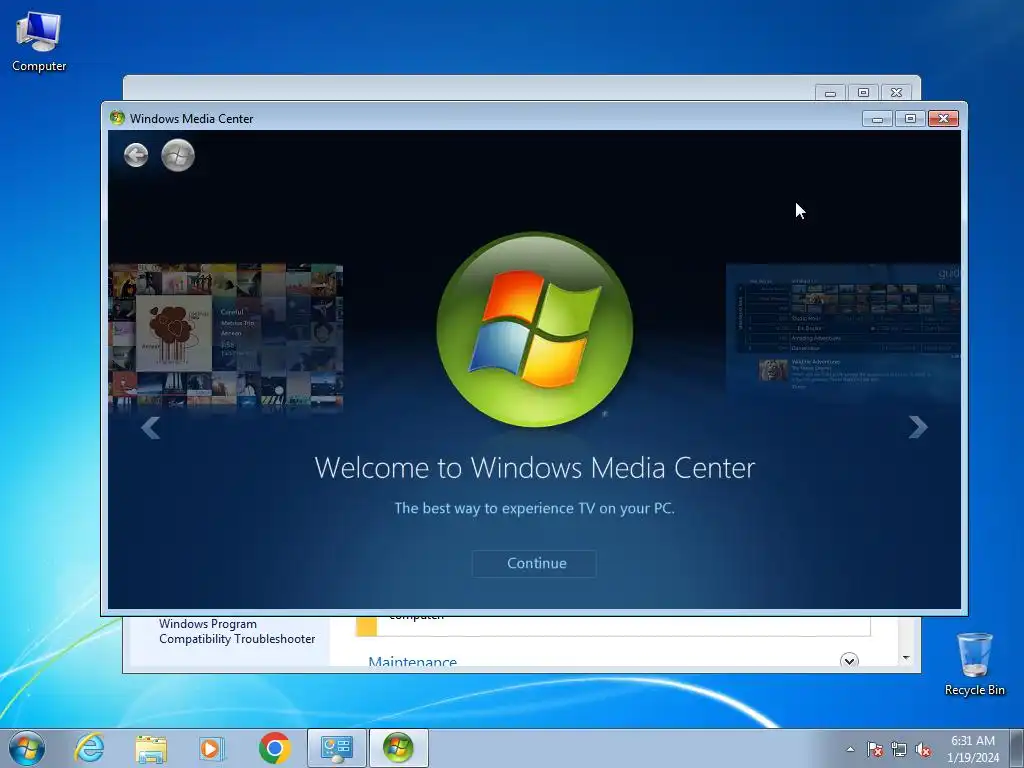
Task: Select the TV guide preview thumbnail
Action: 843,331
